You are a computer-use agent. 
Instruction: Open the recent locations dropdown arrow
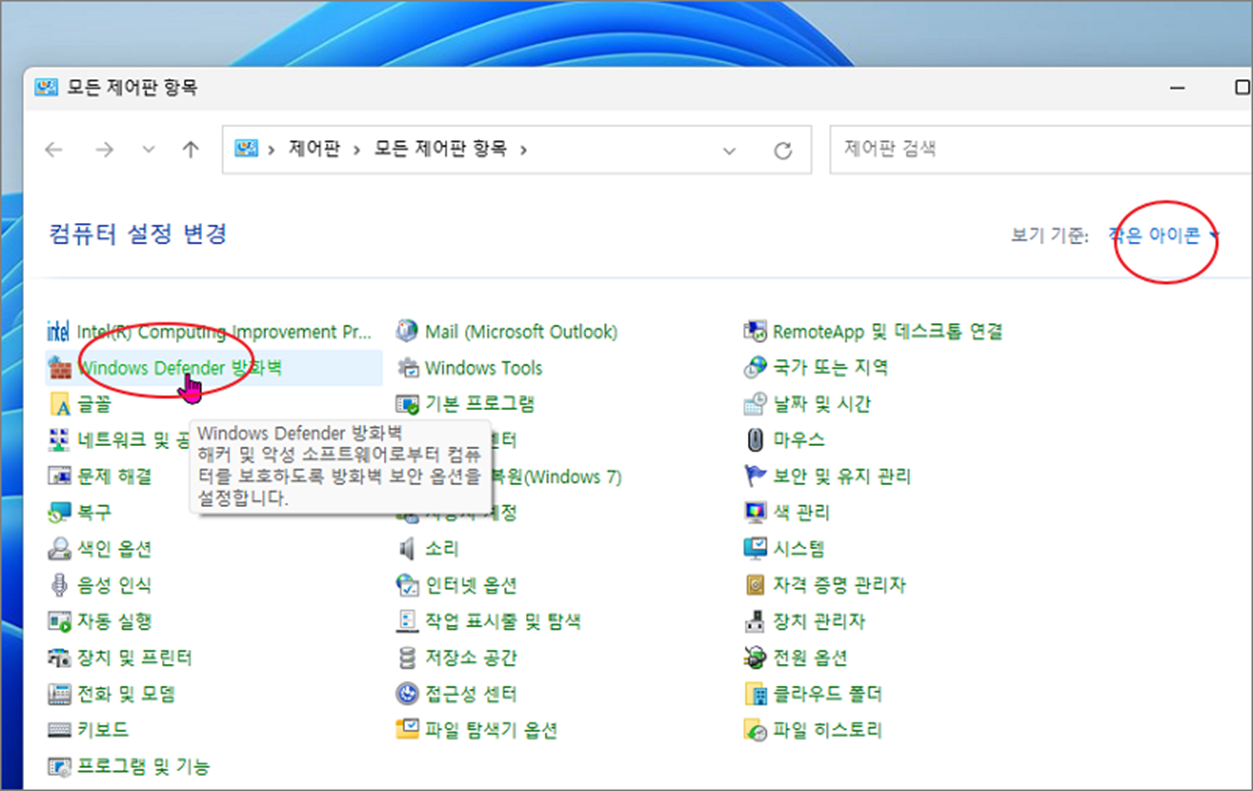click(149, 150)
